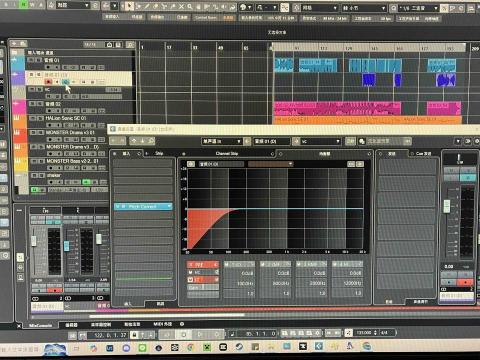Screen dimensions: 480x360
Task: Mute the 音频 01 track
Action: coord(31,60)
